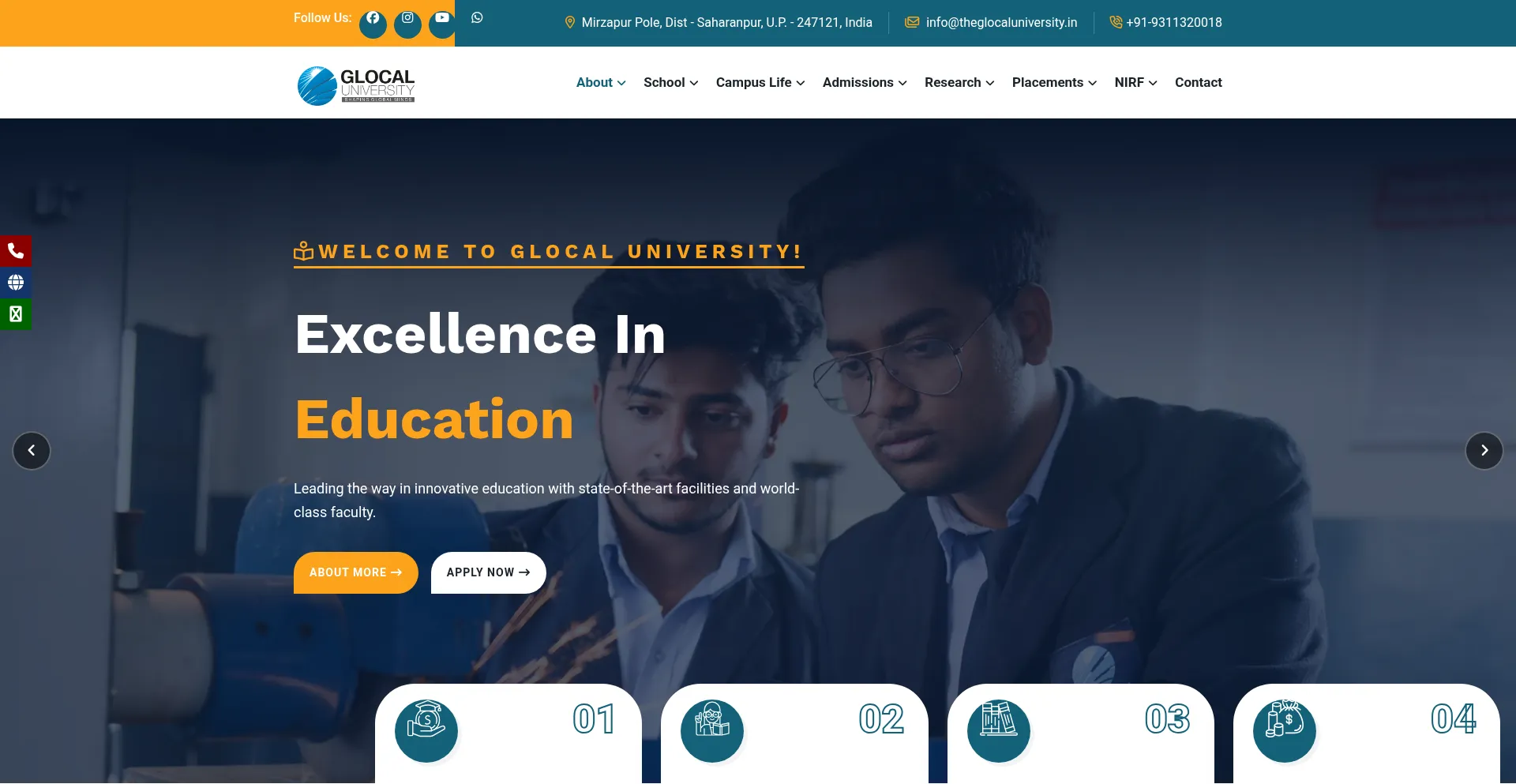This screenshot has width=1516, height=784.
Task: Click the Glocal University logo
Action: 355,85
